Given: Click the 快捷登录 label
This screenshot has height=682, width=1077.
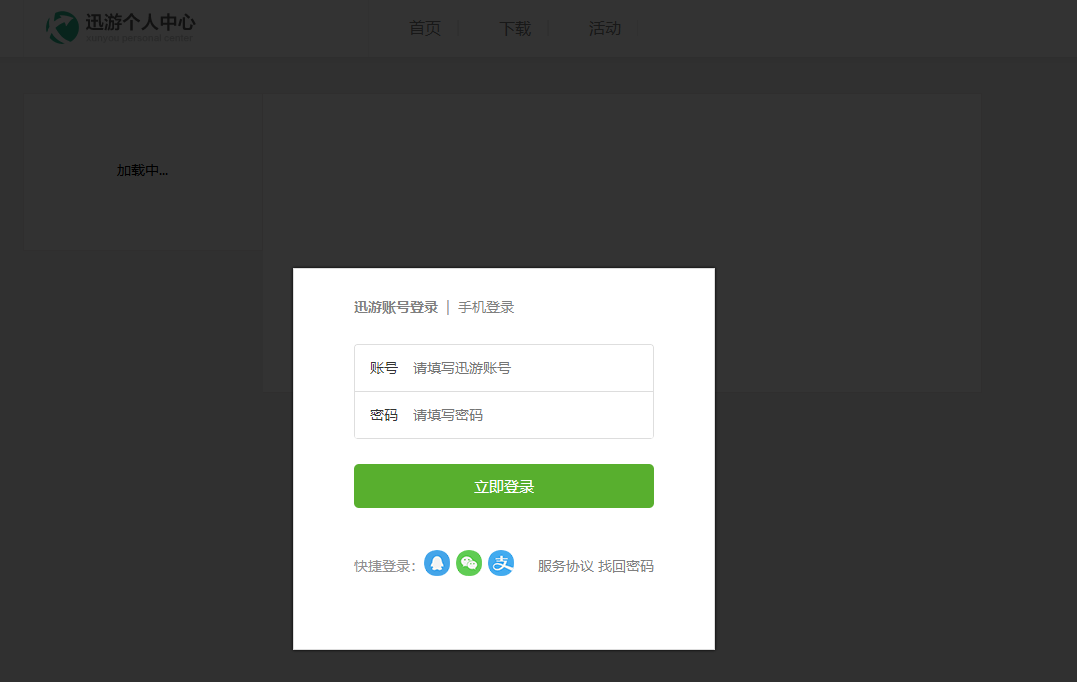Looking at the screenshot, I should coord(385,566).
